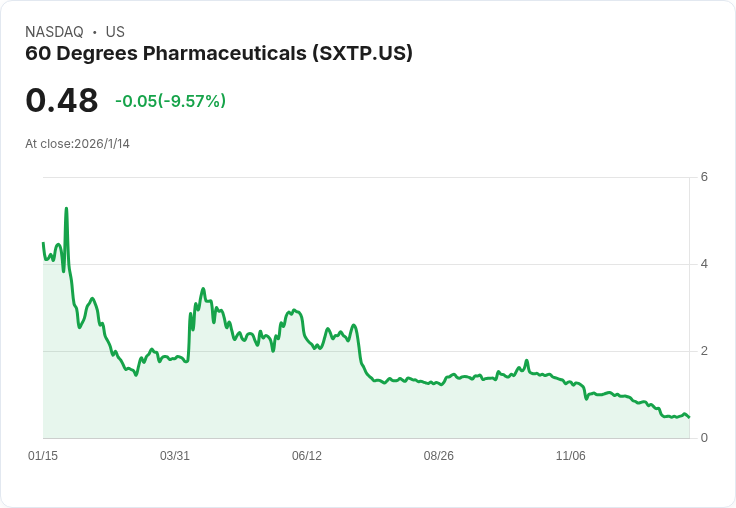Click the US market label

point(115,32)
